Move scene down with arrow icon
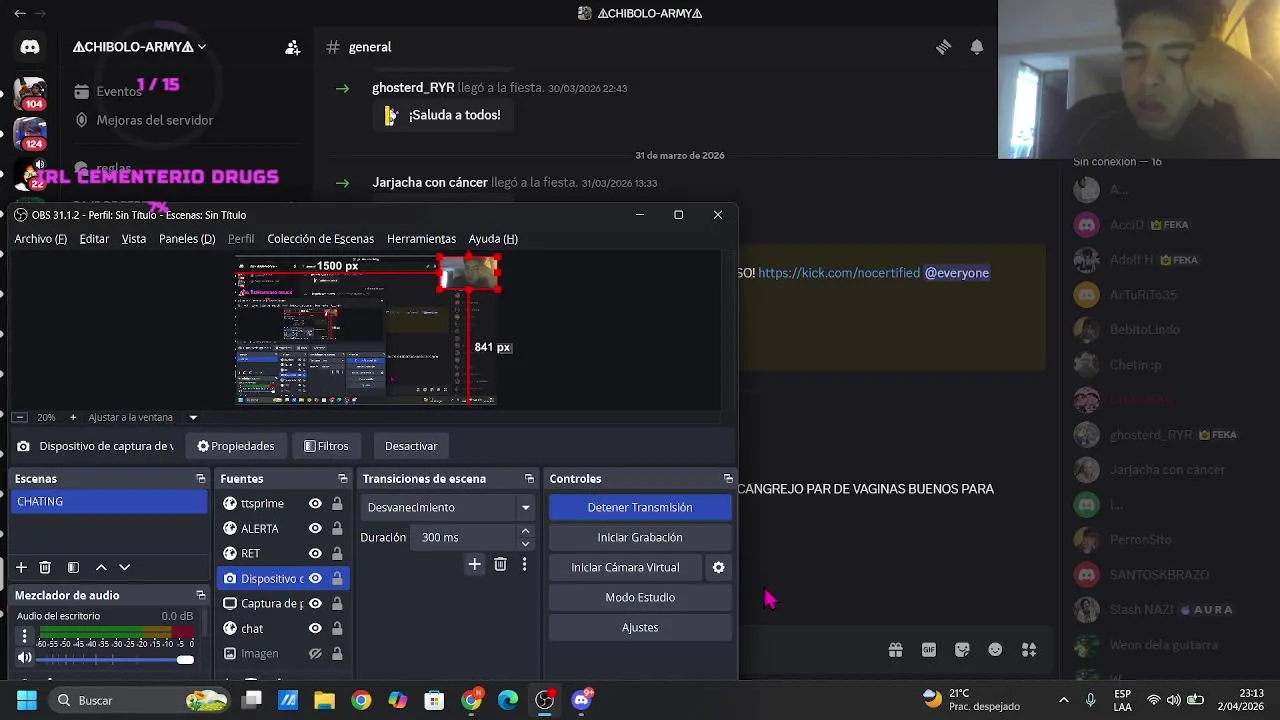 125,567
